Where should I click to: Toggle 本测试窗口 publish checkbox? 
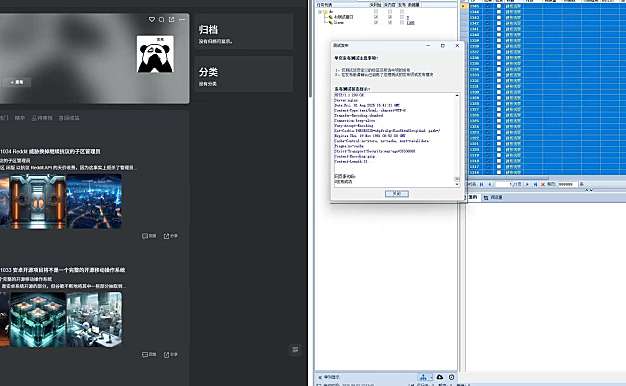[x=402, y=17]
